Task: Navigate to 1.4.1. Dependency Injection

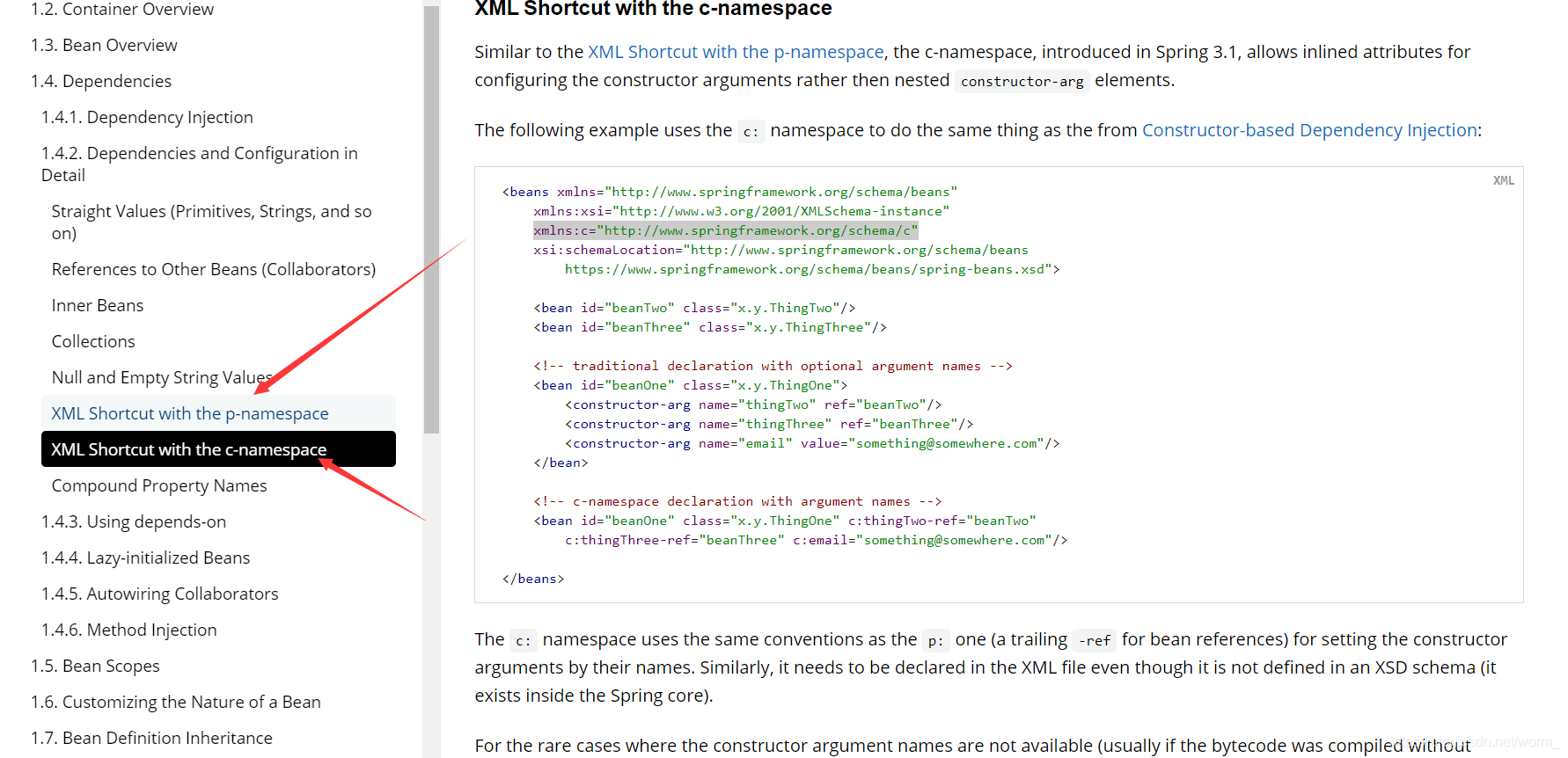Action: [x=147, y=117]
